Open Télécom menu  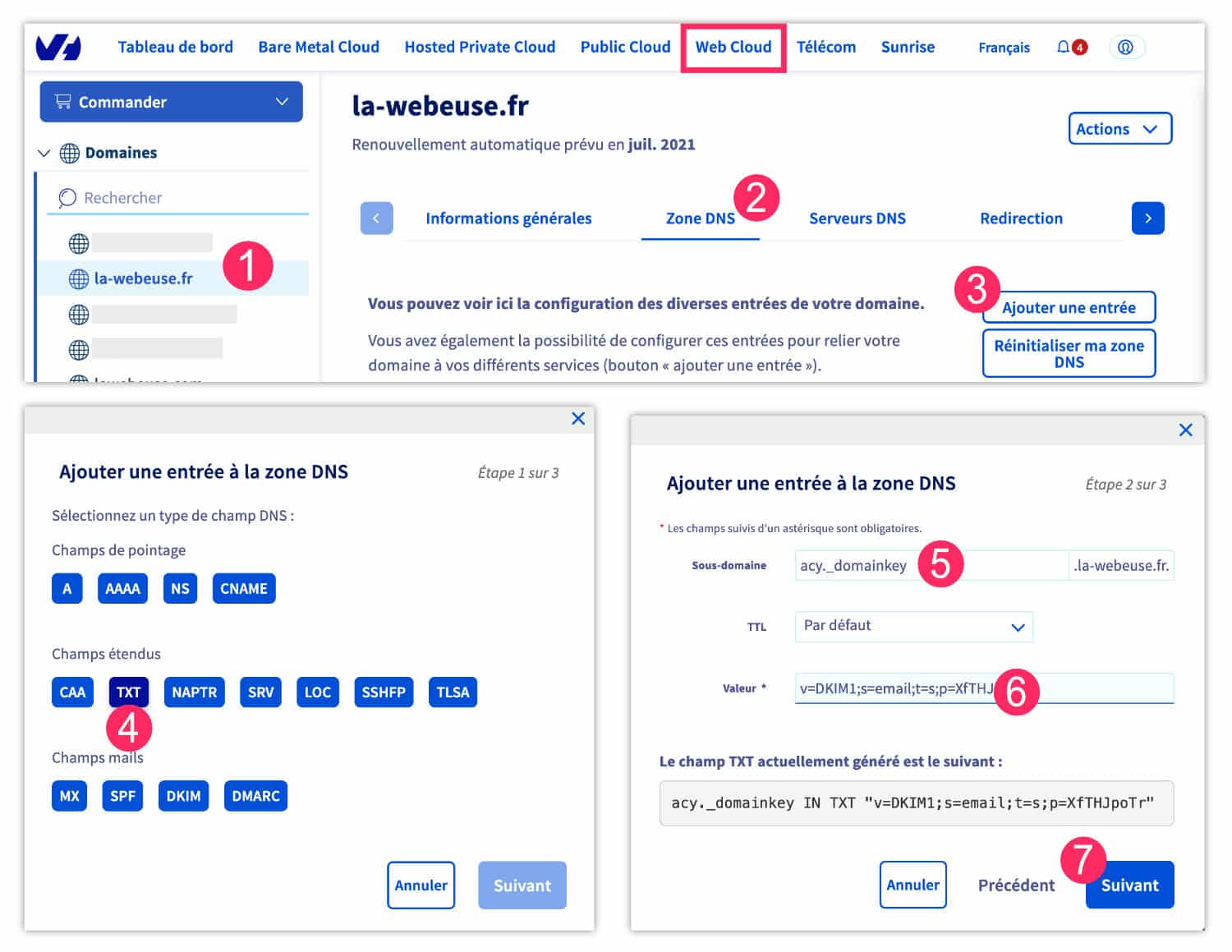click(826, 47)
